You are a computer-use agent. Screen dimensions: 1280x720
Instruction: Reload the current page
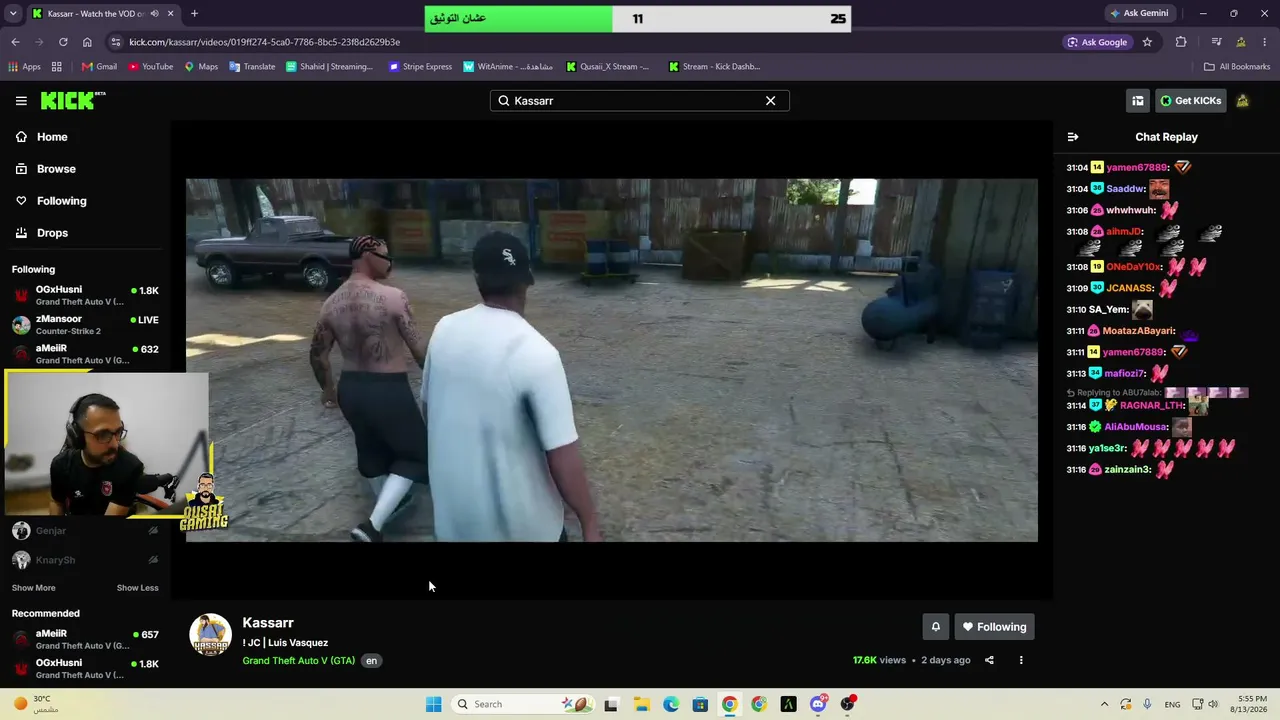coord(63,42)
